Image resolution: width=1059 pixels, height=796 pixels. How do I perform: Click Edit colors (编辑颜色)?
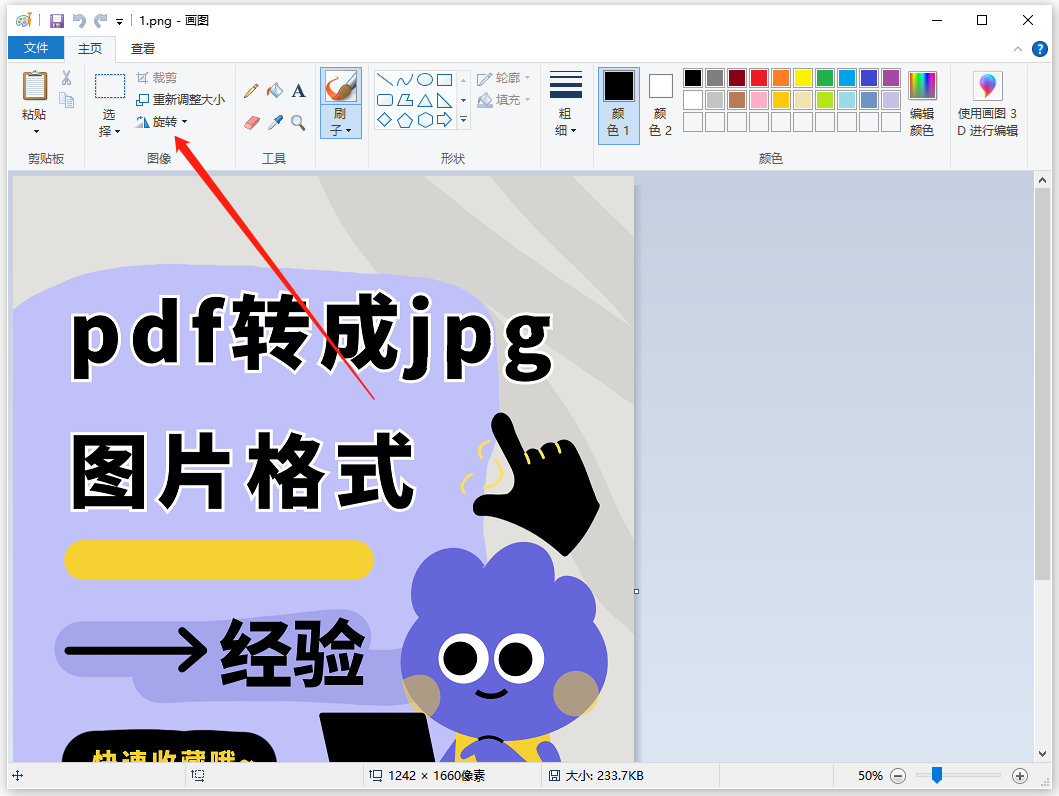(921, 99)
